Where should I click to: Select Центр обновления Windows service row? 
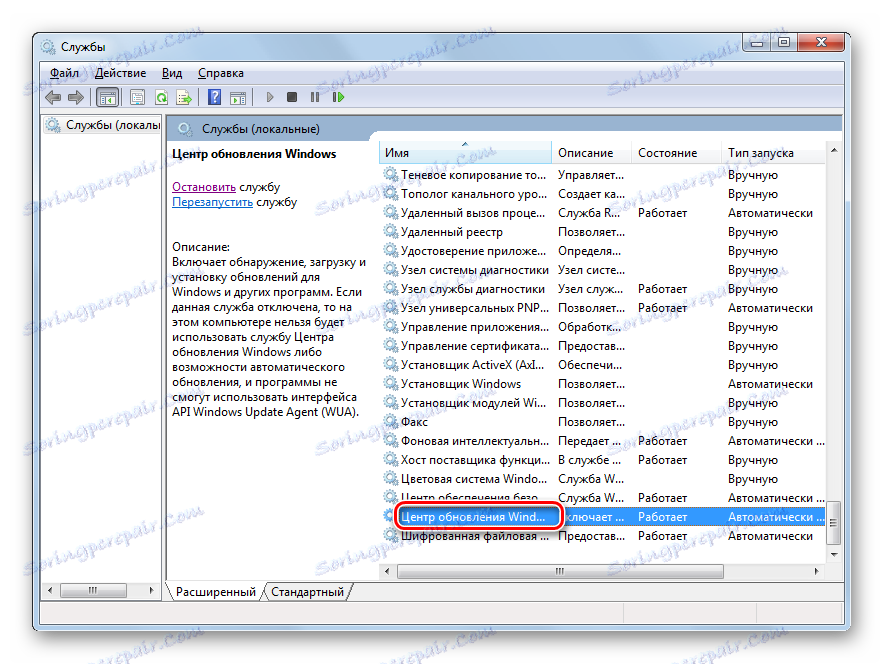click(603, 517)
